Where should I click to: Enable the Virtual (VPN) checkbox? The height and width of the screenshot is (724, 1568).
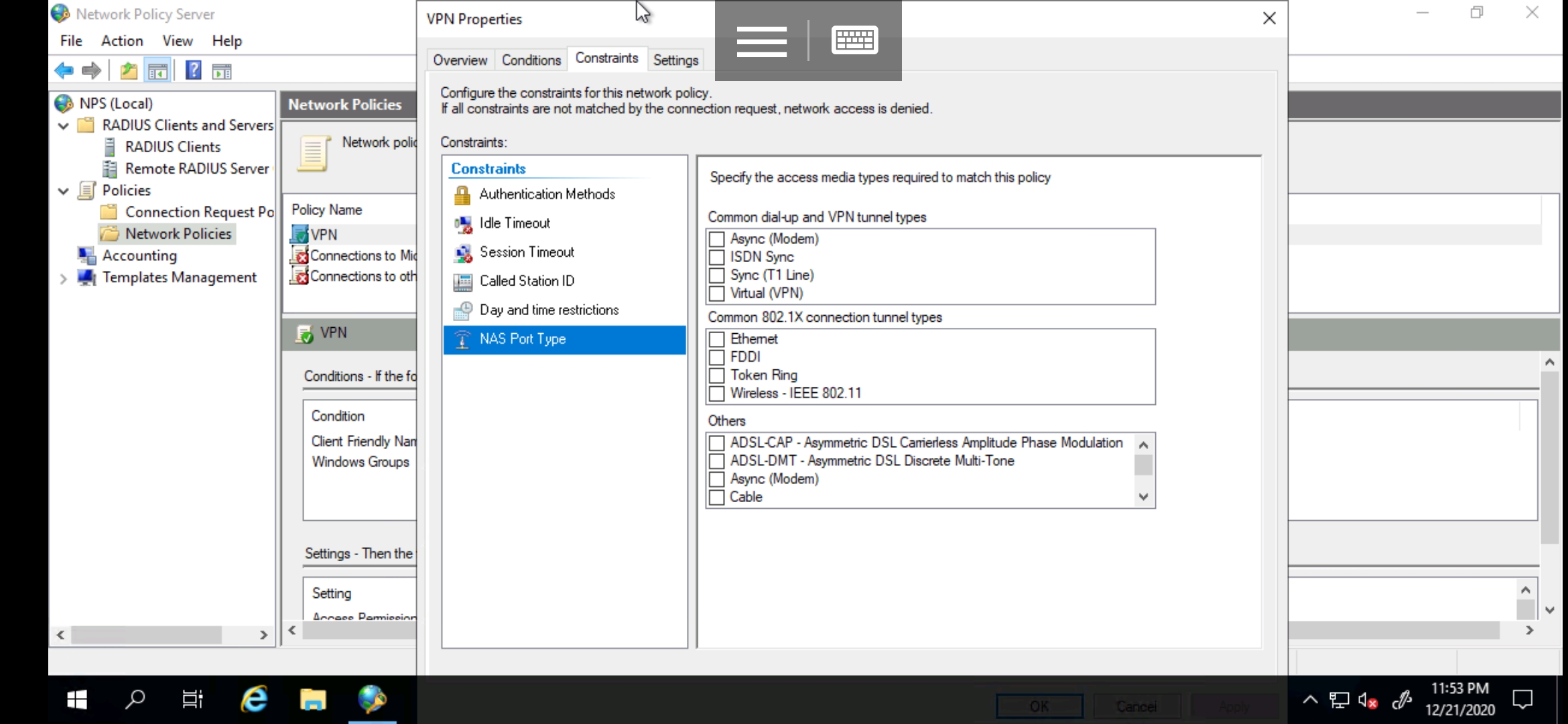tap(716, 294)
